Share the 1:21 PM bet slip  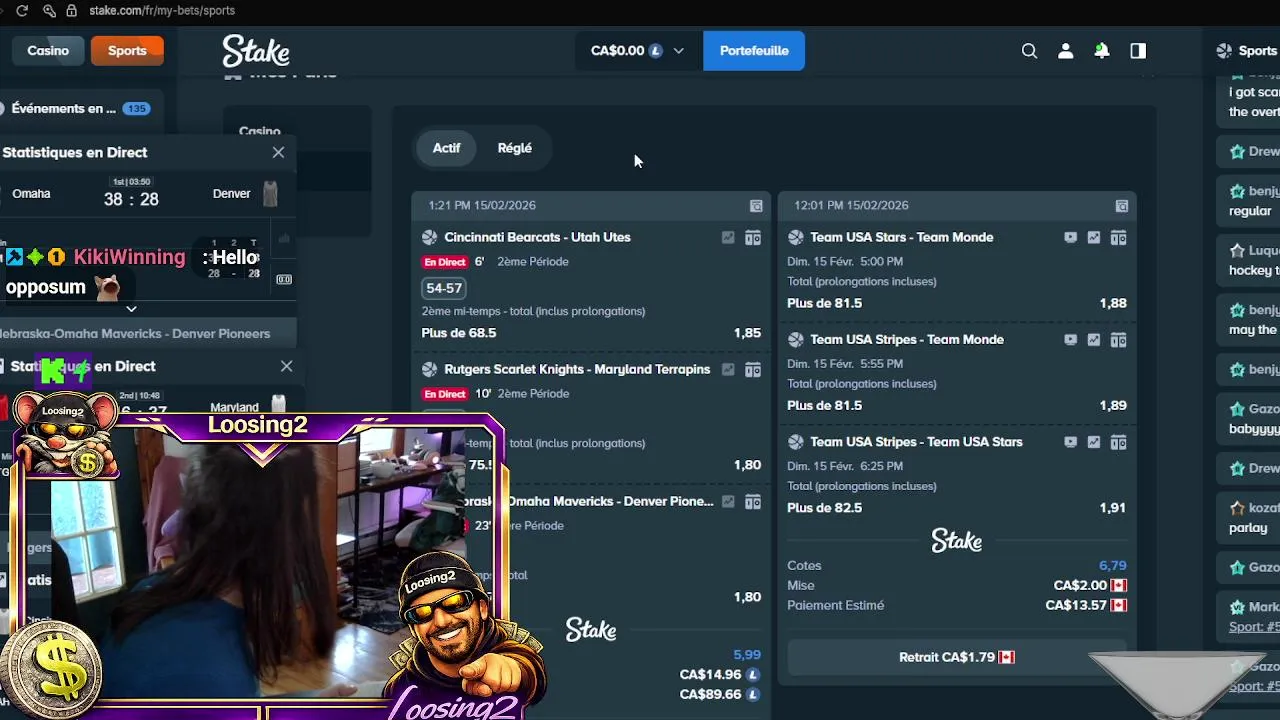(x=756, y=205)
